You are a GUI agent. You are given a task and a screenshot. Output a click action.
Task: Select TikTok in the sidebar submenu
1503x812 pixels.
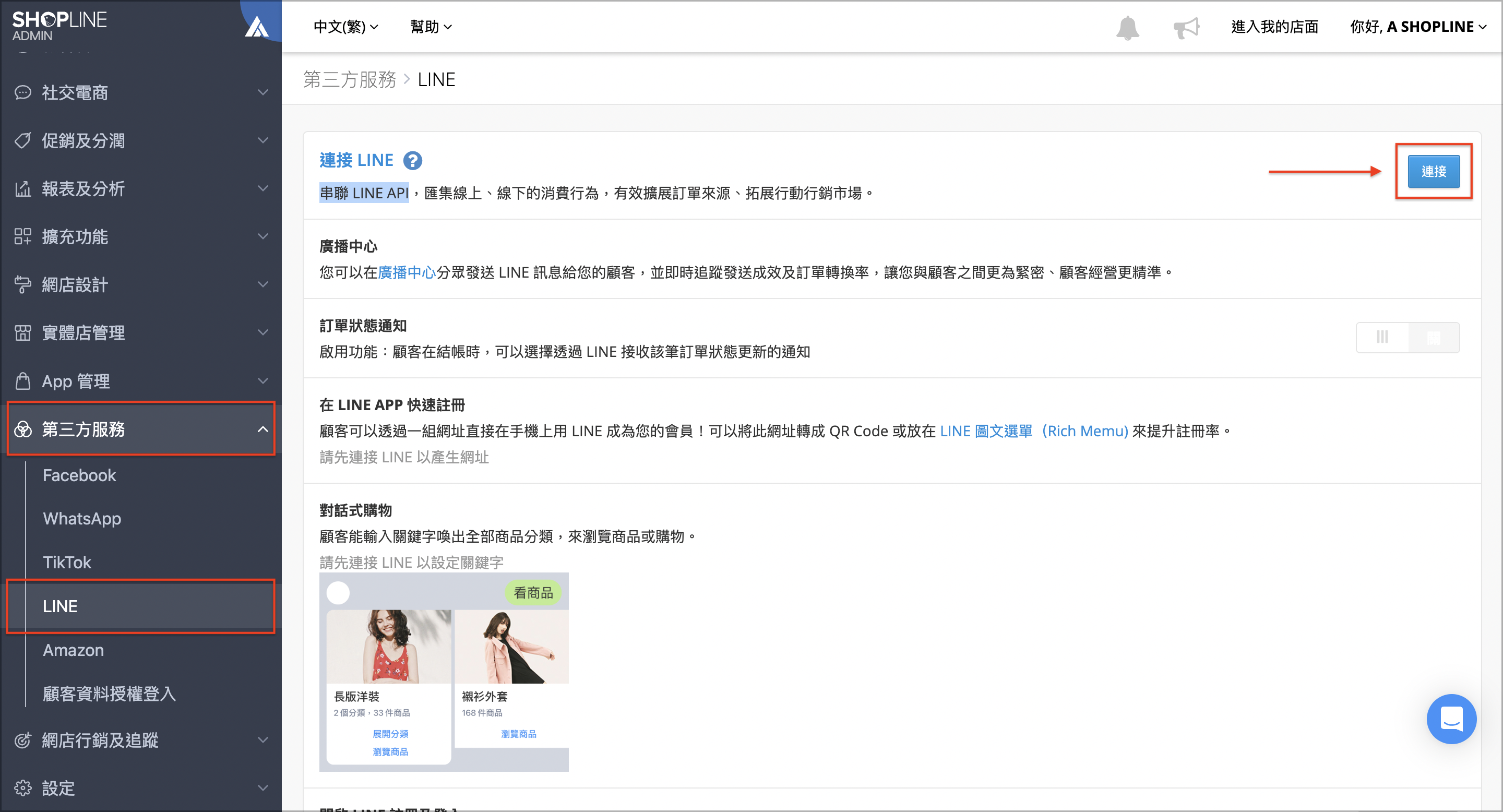[x=67, y=563]
